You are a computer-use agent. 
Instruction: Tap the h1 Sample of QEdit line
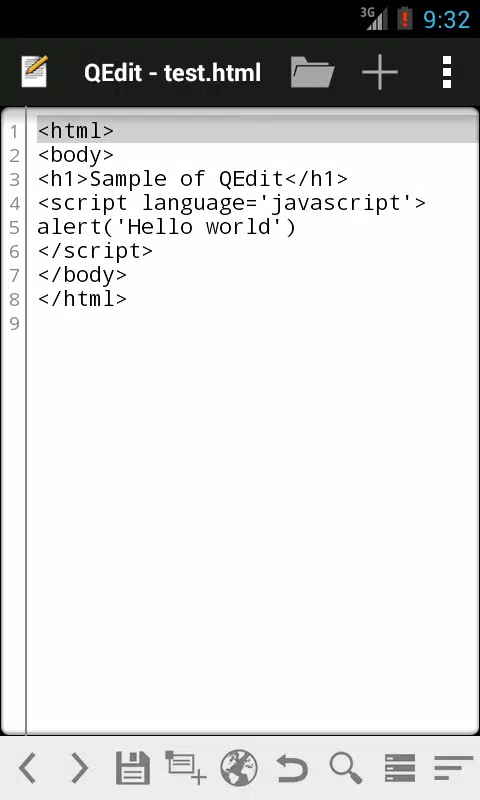click(193, 179)
